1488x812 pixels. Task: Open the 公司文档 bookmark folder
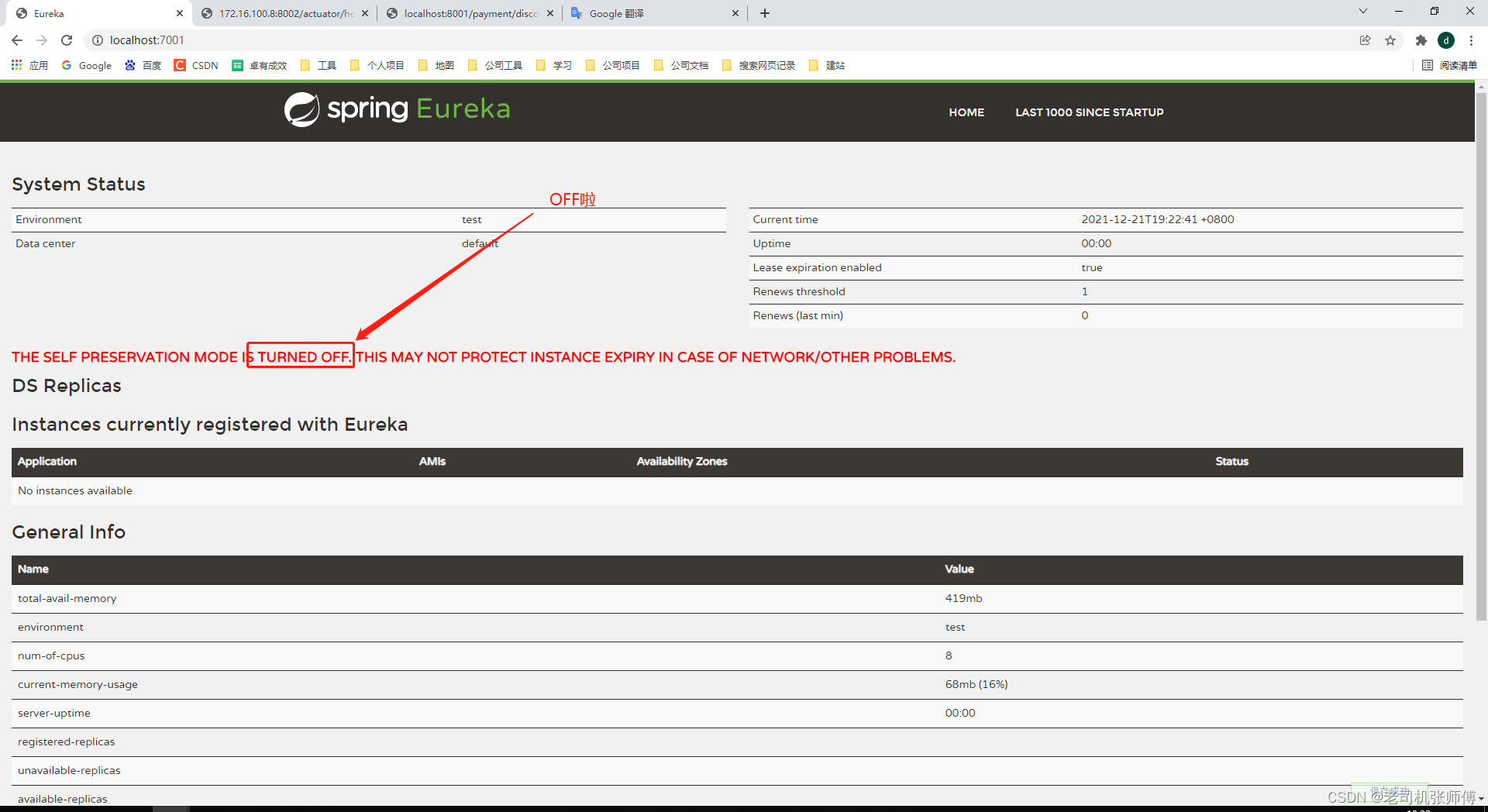tap(680, 65)
